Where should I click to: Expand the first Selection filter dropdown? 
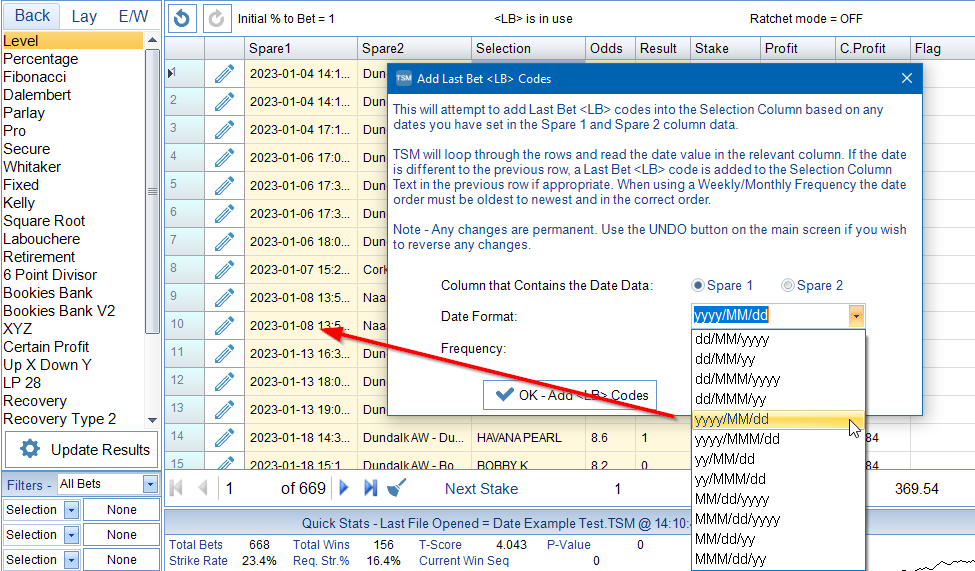pyautogui.click(x=71, y=509)
